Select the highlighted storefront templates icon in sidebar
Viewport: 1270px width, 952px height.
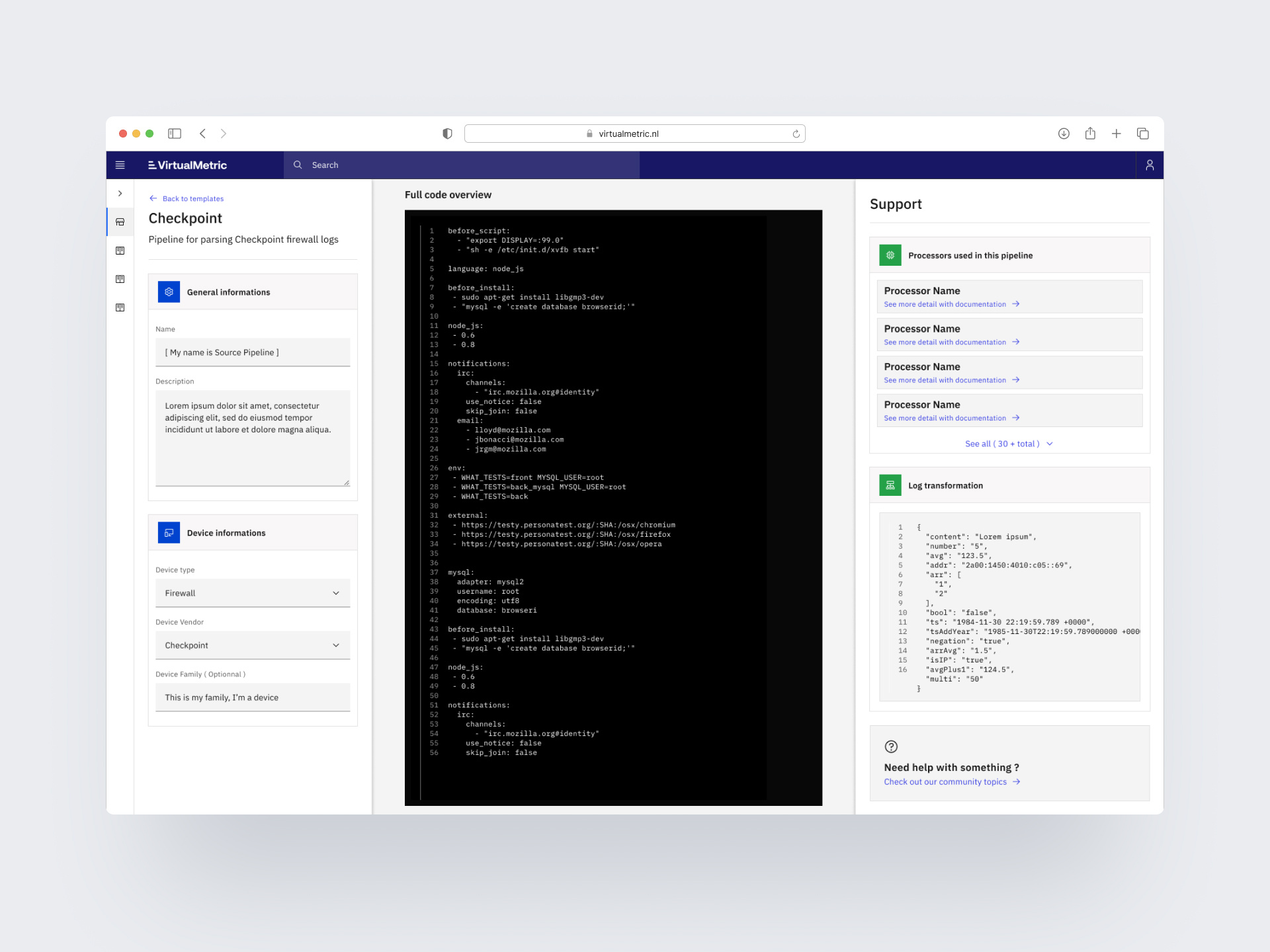click(x=120, y=221)
